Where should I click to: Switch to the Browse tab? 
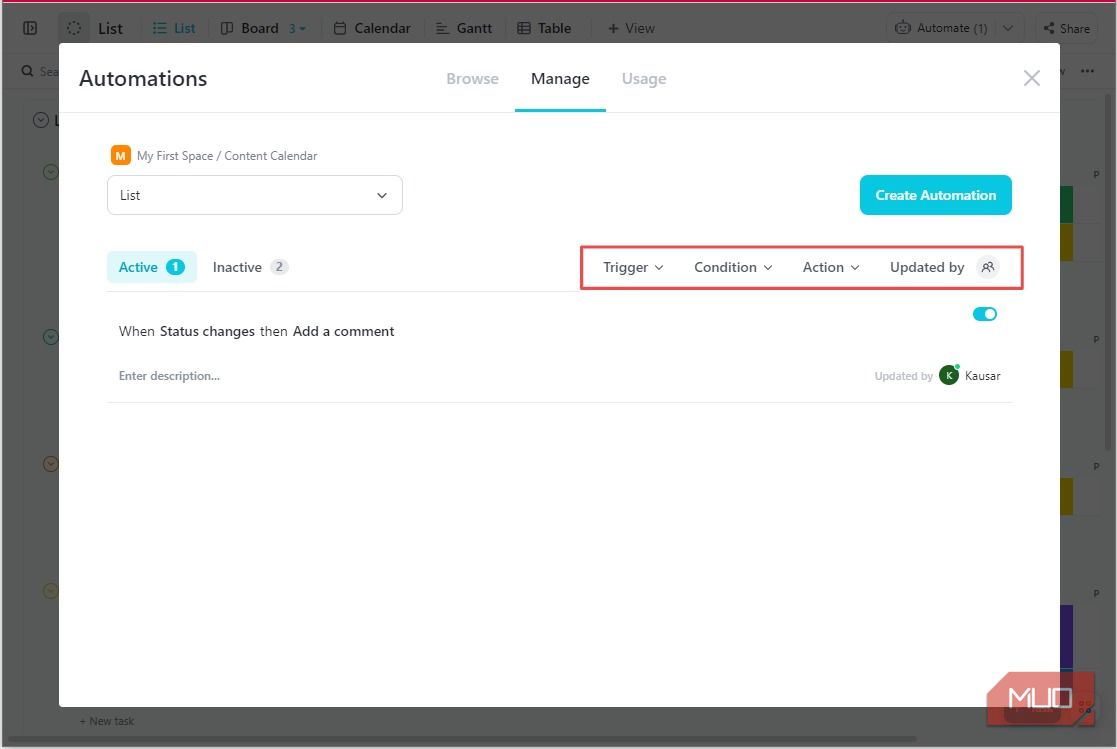(472, 78)
